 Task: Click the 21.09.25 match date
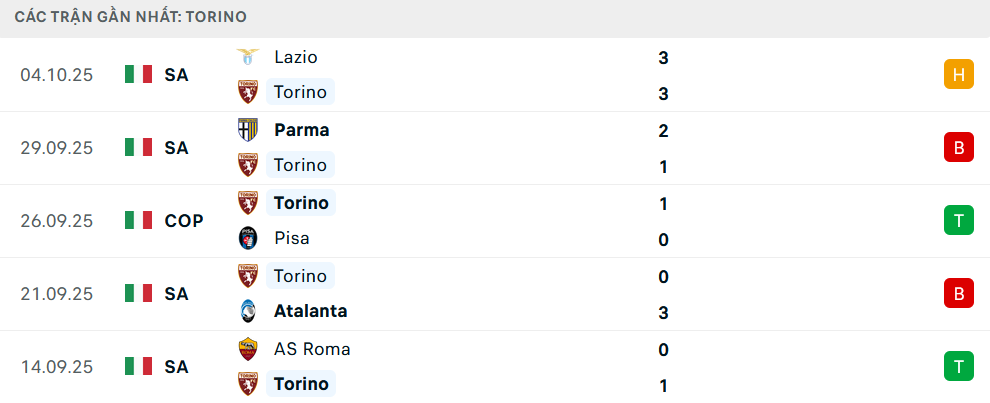pos(56,293)
